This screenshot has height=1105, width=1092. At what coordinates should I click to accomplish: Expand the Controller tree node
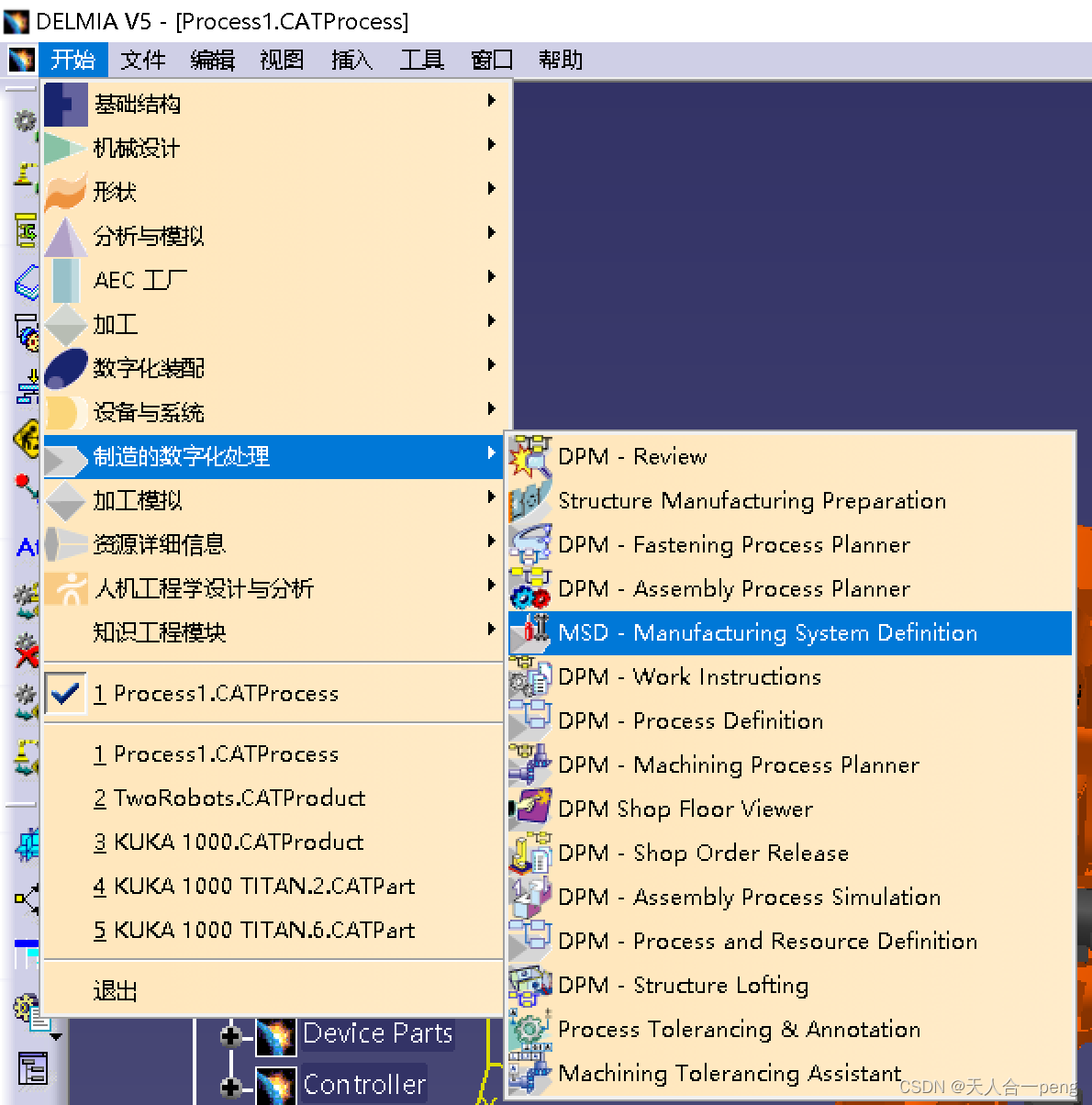[231, 1087]
